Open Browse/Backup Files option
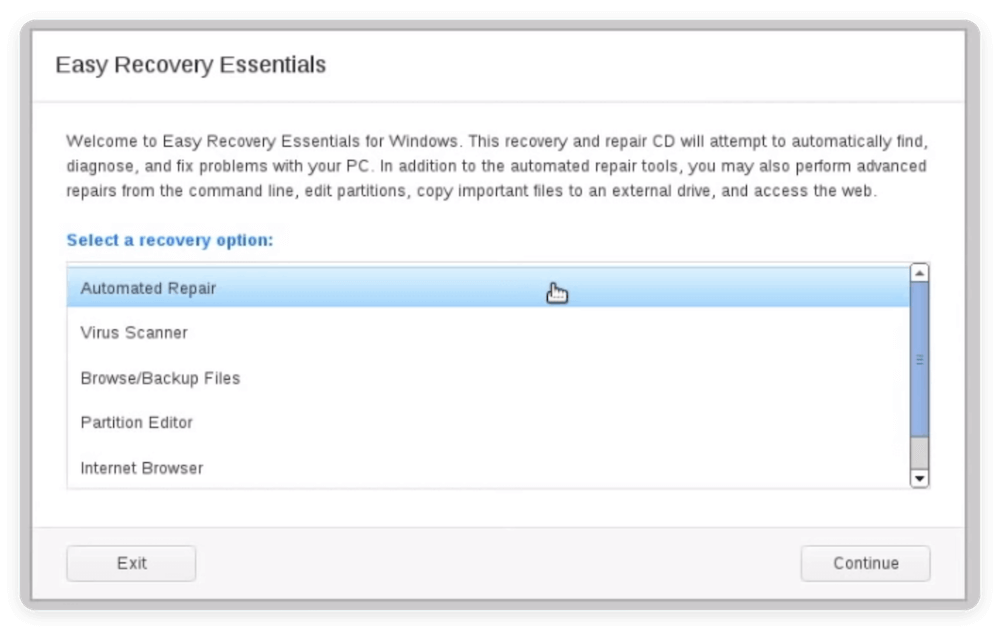Screen dimensions: 1000x630 click(x=160, y=378)
